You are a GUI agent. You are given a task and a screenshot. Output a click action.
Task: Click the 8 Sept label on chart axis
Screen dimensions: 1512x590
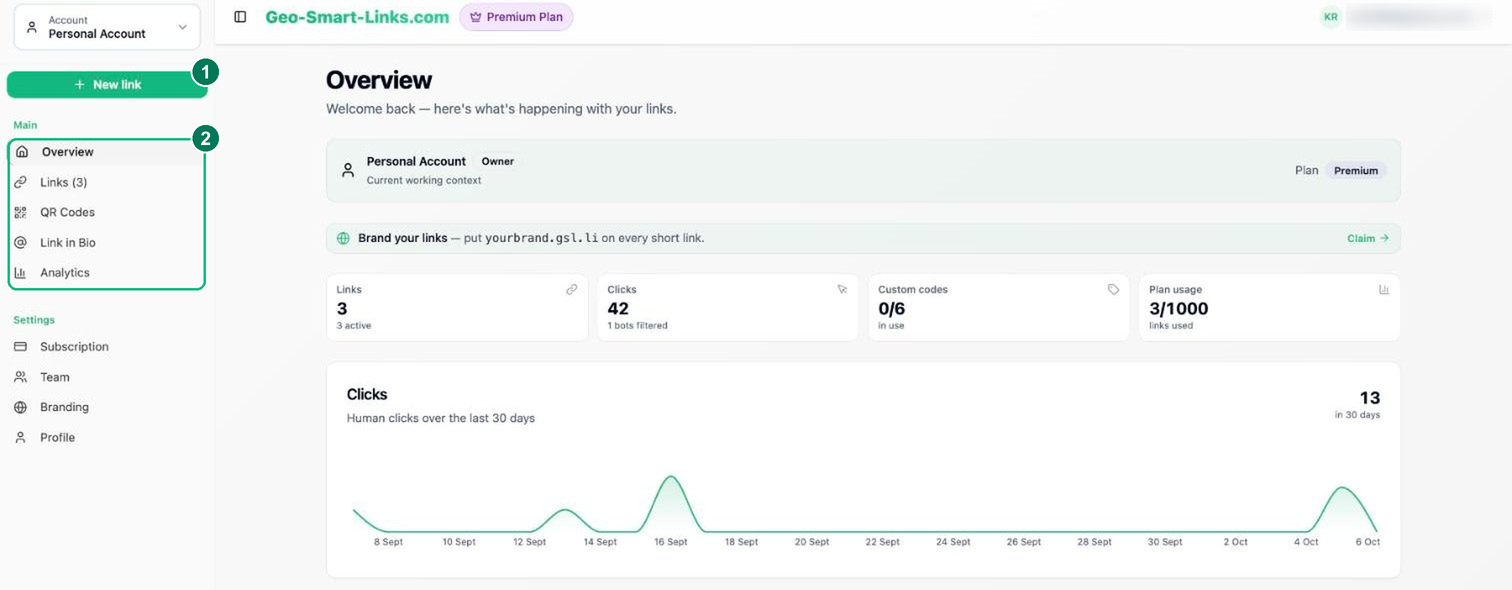pyautogui.click(x=388, y=542)
